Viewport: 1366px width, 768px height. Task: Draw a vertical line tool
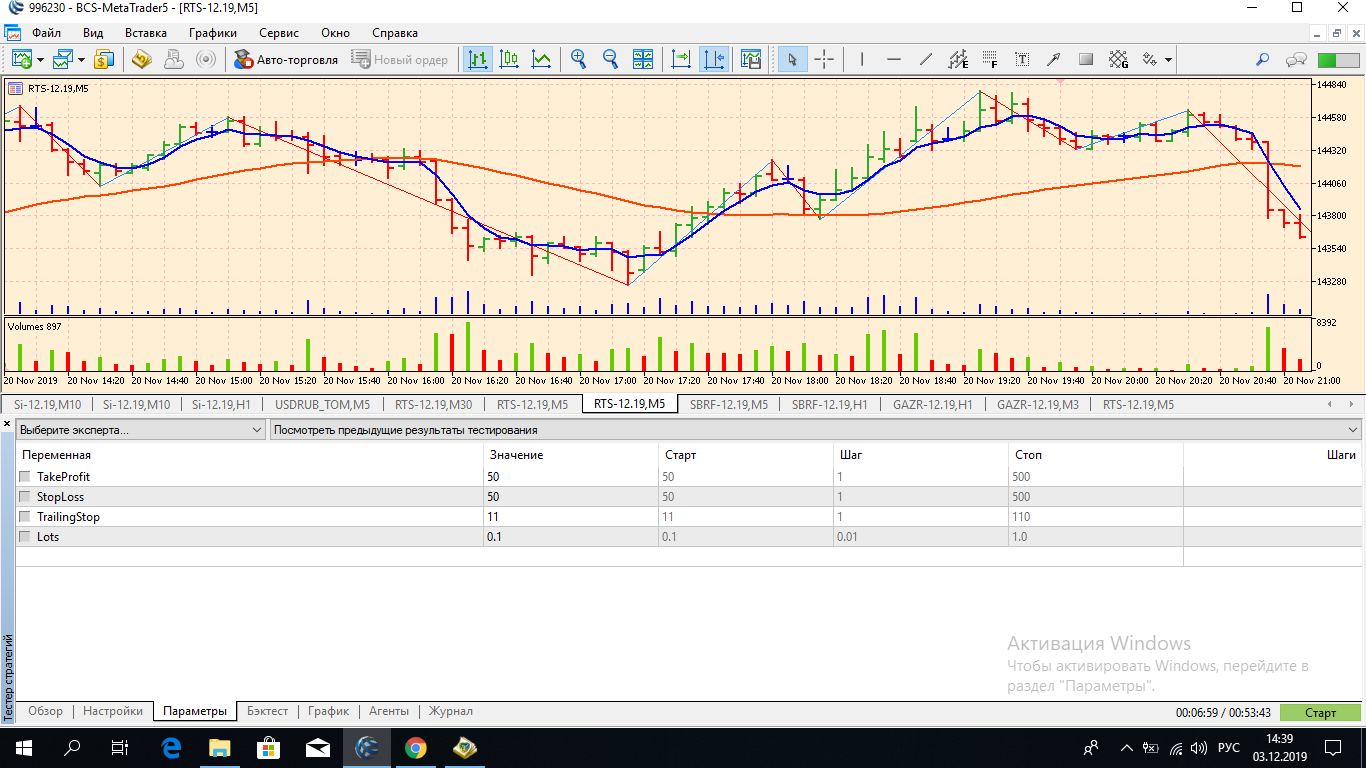pyautogui.click(x=862, y=59)
